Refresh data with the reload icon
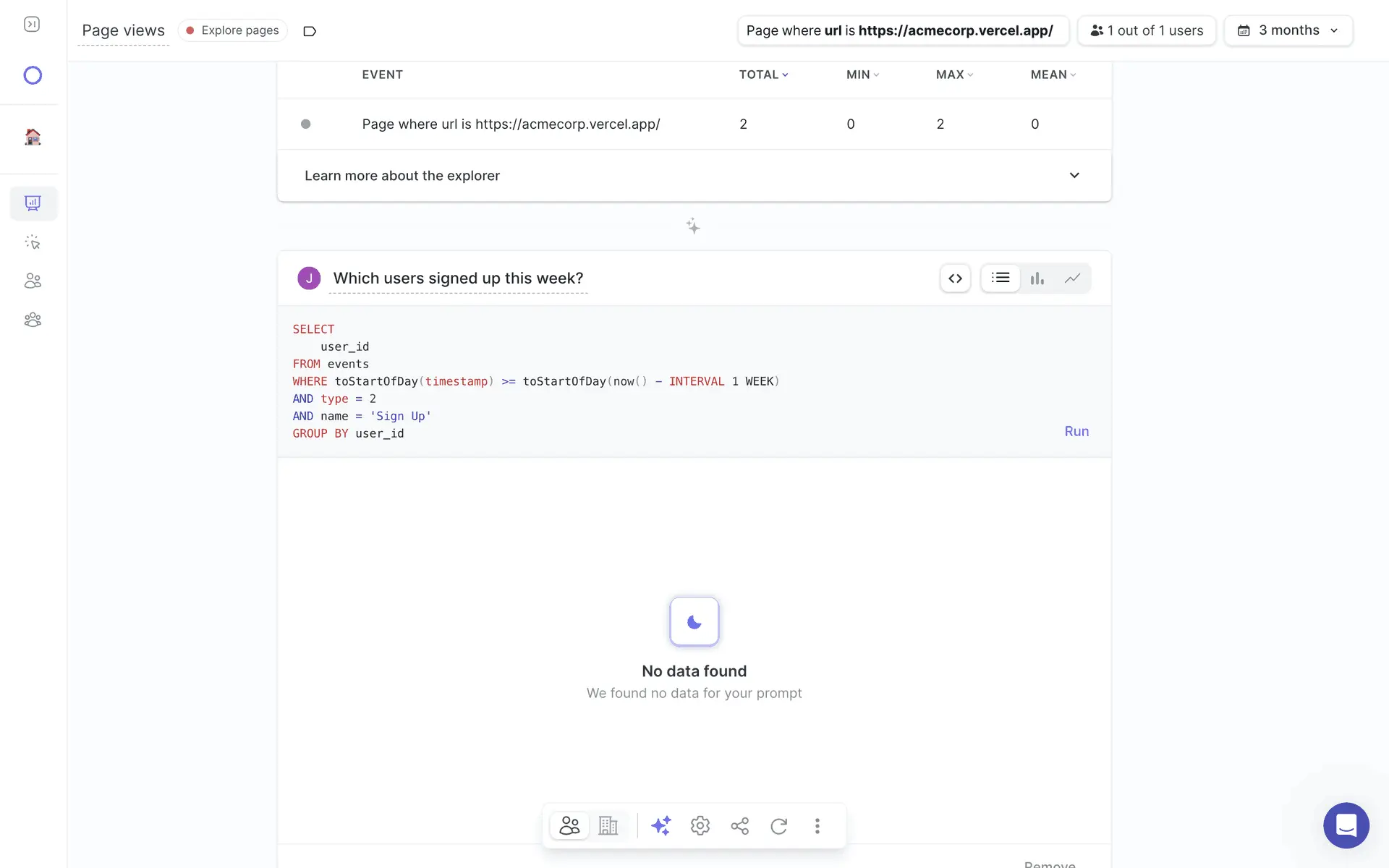The image size is (1389, 868). 778,825
